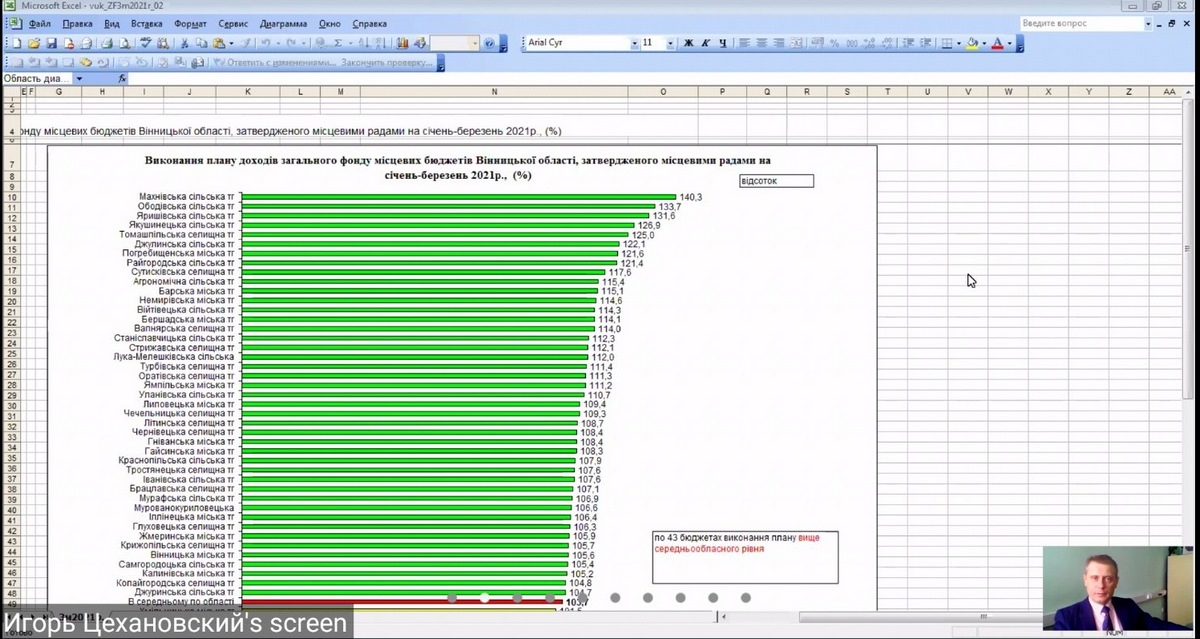Select the відсоток legend box in chart
The width and height of the screenshot is (1200, 639).
pyautogui.click(x=775, y=181)
